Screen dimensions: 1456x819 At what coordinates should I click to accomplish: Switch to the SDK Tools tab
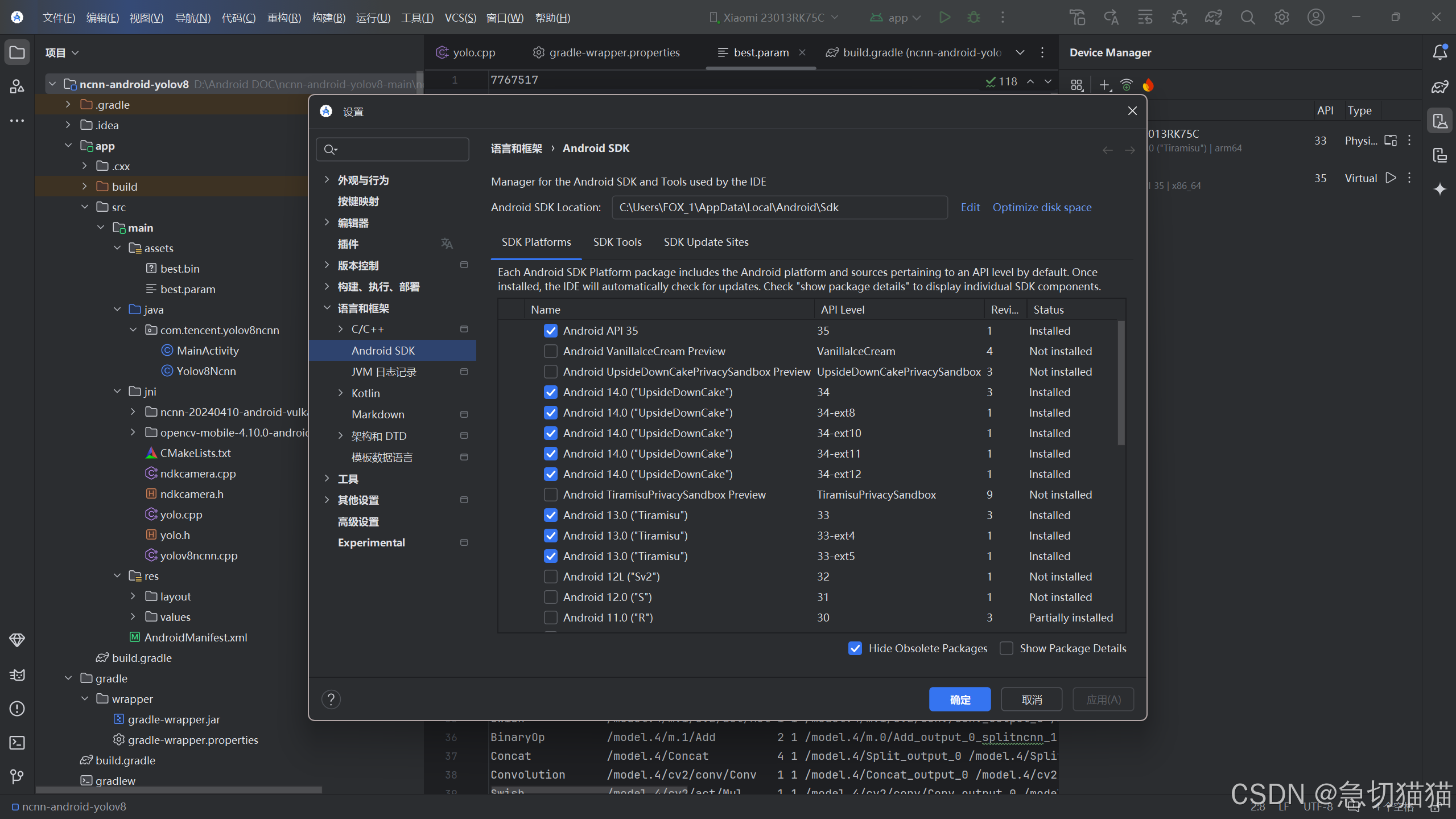[617, 242]
